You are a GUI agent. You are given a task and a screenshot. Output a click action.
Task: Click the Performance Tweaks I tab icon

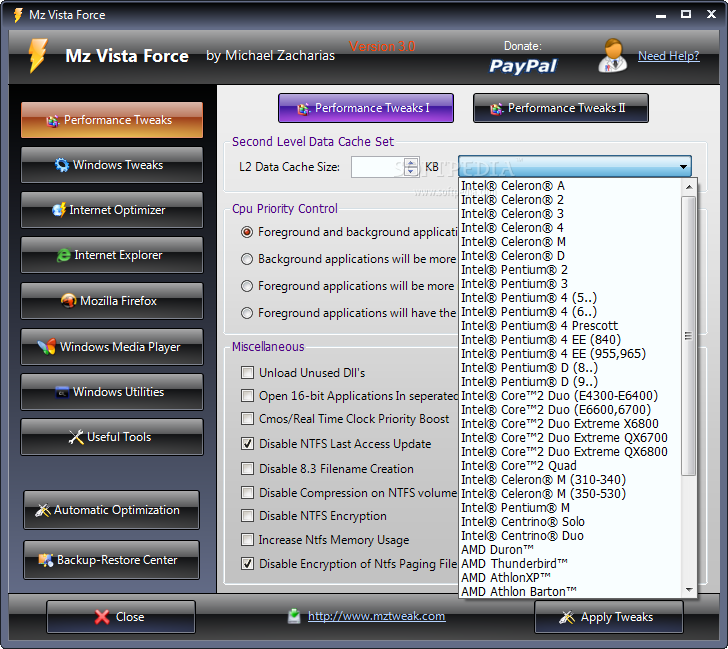304,109
